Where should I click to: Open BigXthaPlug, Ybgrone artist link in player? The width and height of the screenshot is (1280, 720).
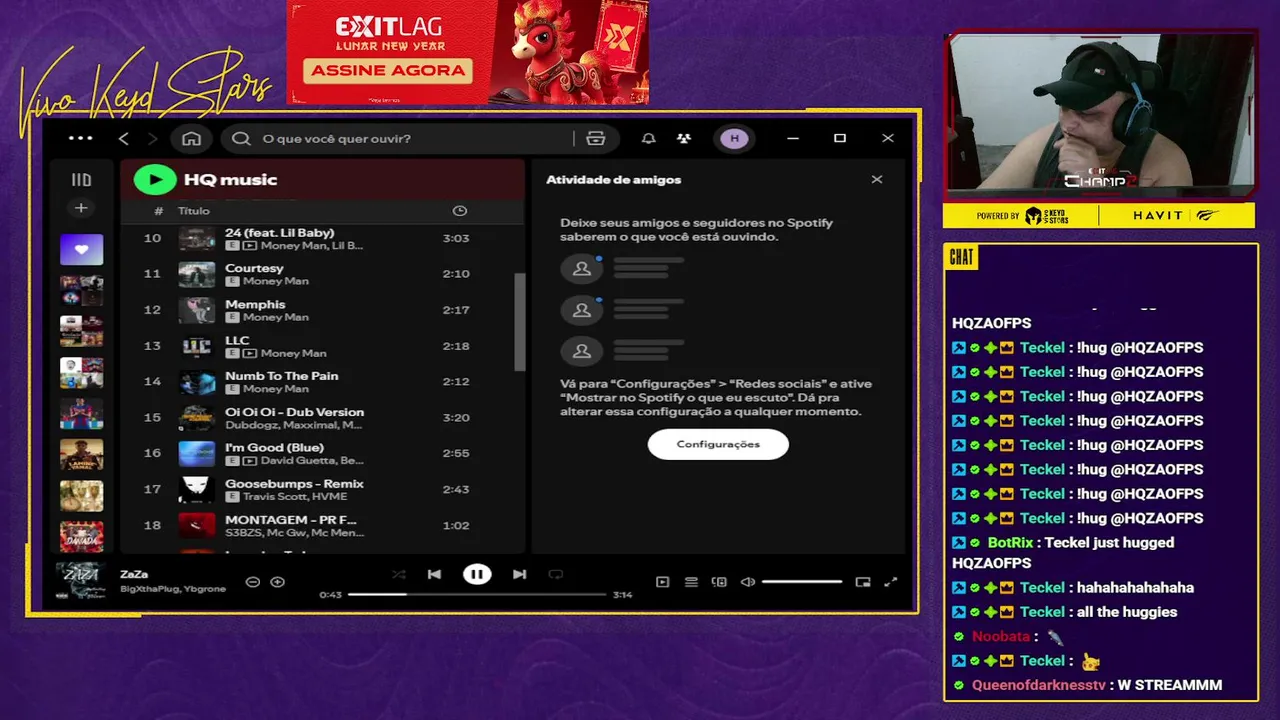(173, 589)
